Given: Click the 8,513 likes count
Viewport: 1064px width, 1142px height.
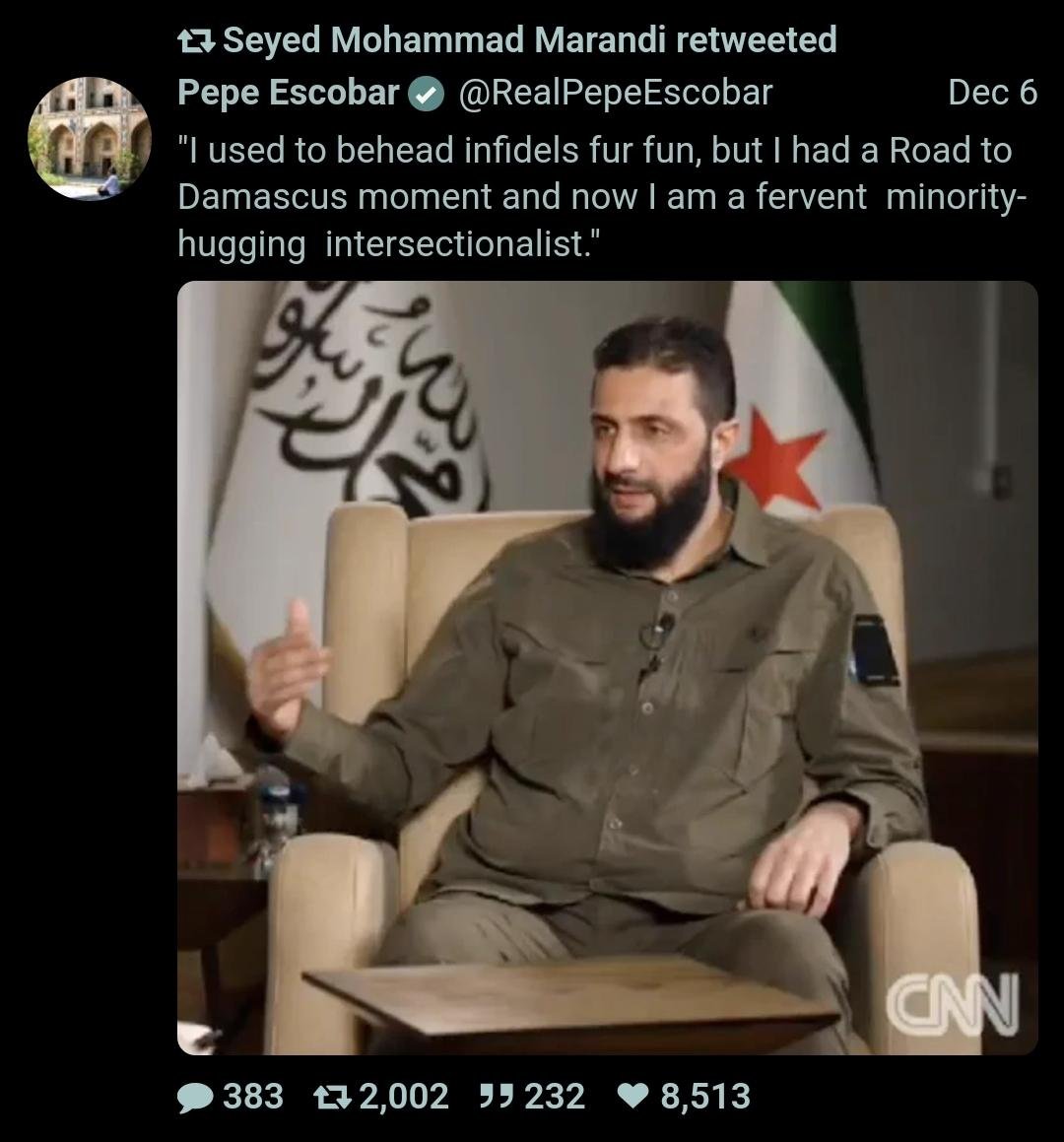Looking at the screenshot, I should [x=705, y=1097].
